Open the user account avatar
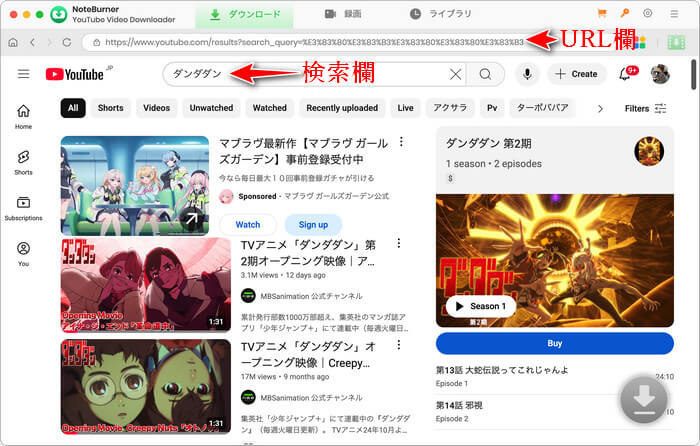 pyautogui.click(x=660, y=74)
